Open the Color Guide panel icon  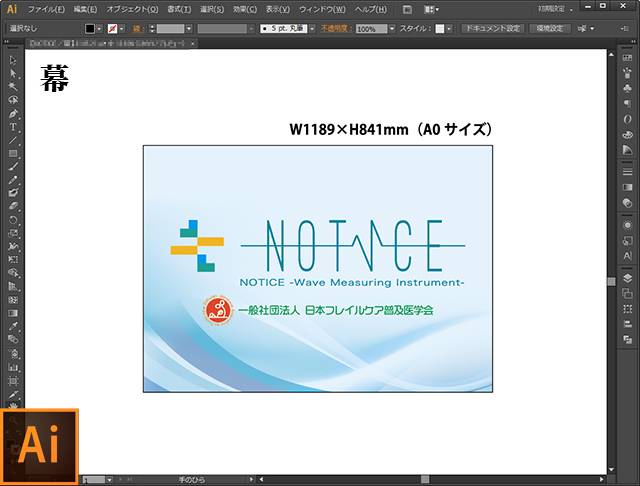[x=627, y=150]
